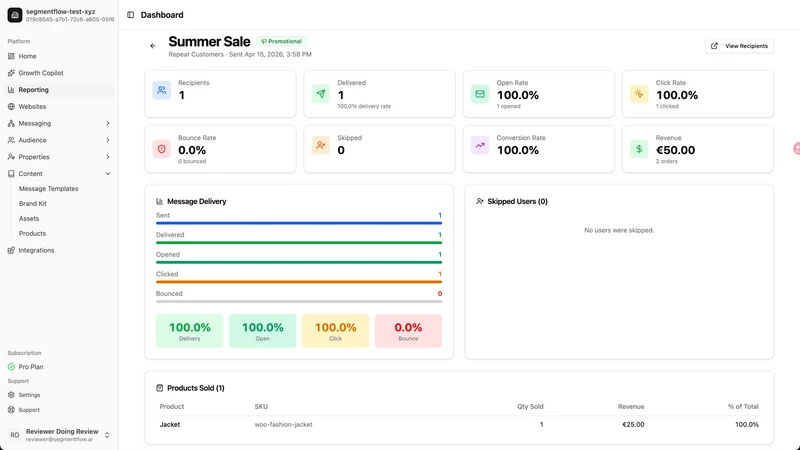The width and height of the screenshot is (800, 450).
Task: Open the segmentflow-test-xyz workspace selector
Action: click(60, 15)
